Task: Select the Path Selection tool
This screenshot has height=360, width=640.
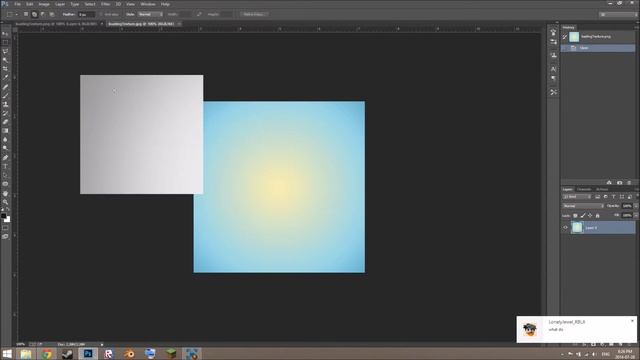Action: 5,175
